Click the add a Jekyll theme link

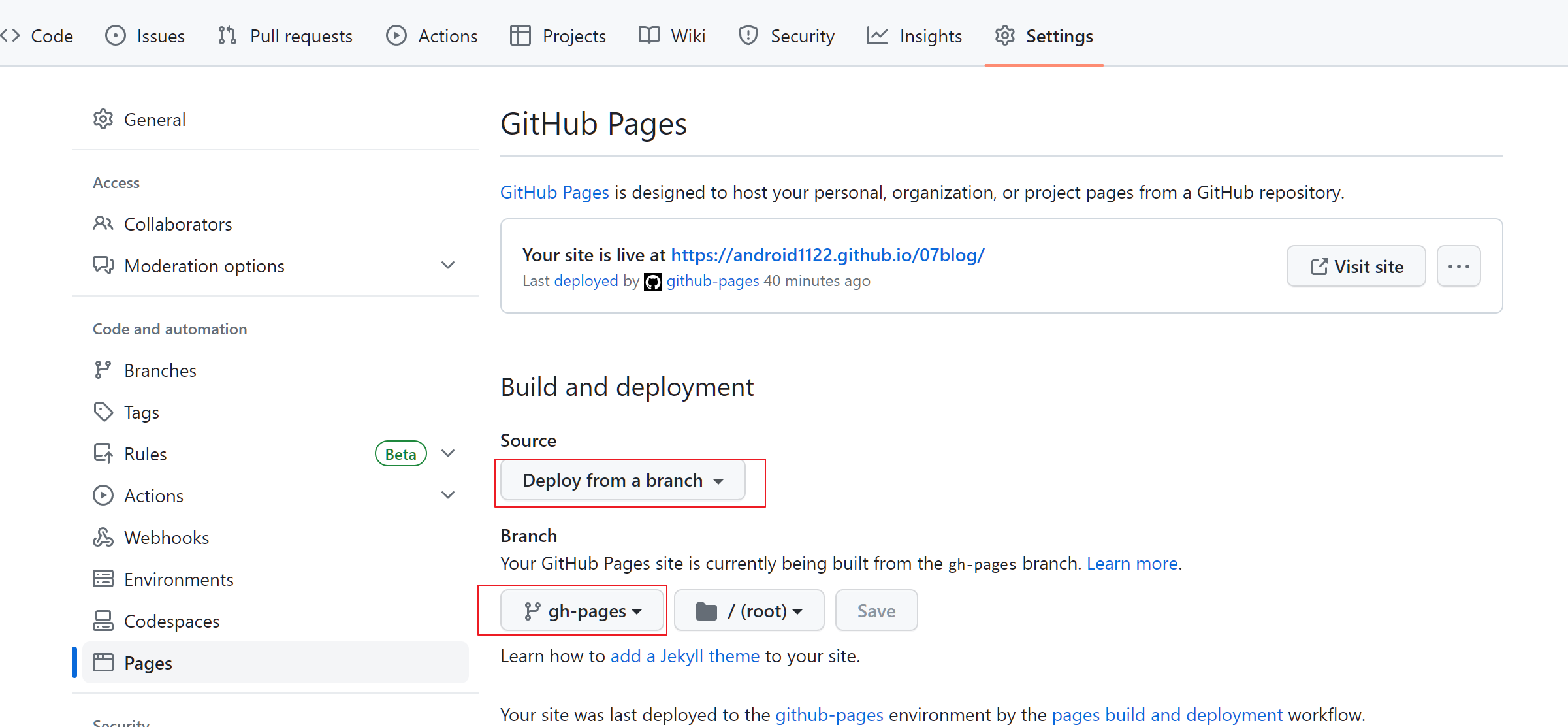[x=684, y=656]
